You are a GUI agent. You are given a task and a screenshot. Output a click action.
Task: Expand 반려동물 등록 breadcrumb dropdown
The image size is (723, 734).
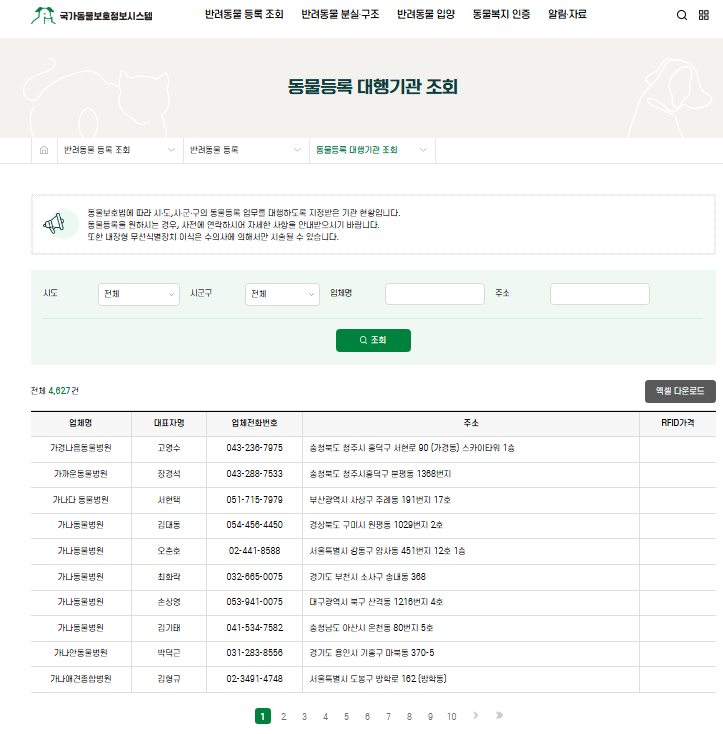click(246, 150)
